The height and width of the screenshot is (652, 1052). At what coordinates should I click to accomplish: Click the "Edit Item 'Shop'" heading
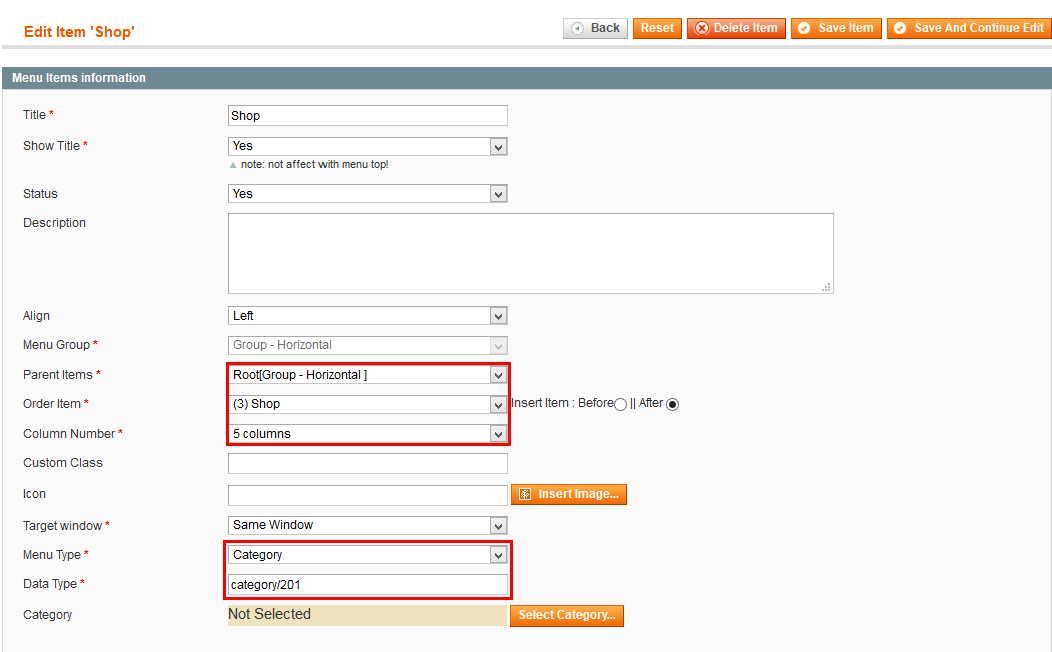(x=79, y=32)
